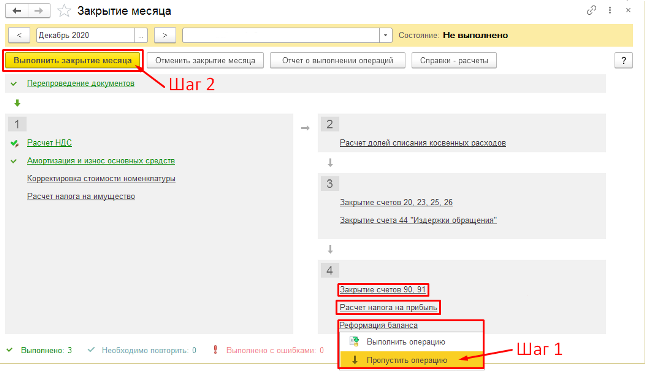Choose Выполнить операцию from context menu
This screenshot has width=651, height=373.
pyautogui.click(x=411, y=342)
